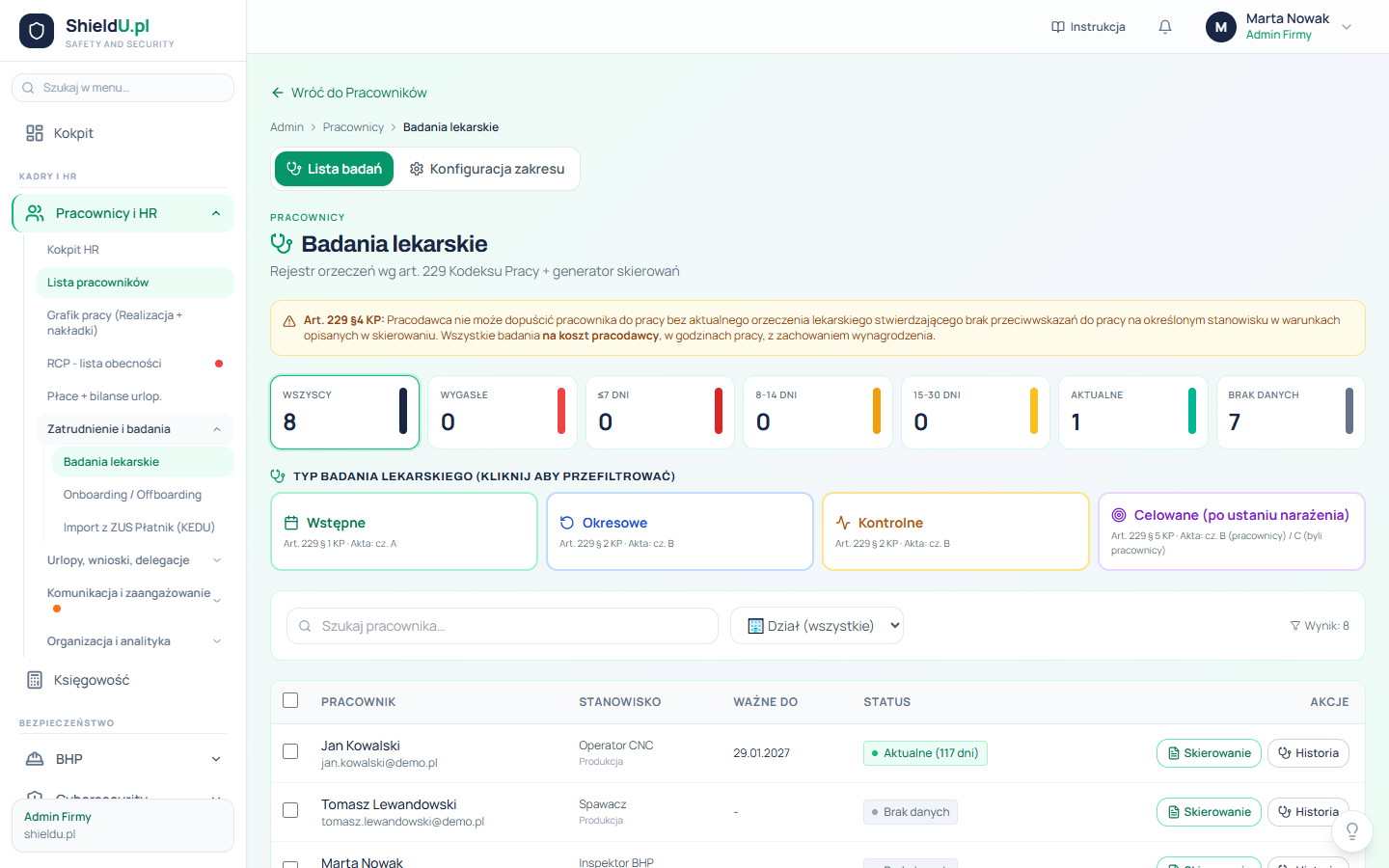Click in the Szukaj pracownika search field
Viewport: 1389px width, 868px height.
pyautogui.click(x=503, y=626)
